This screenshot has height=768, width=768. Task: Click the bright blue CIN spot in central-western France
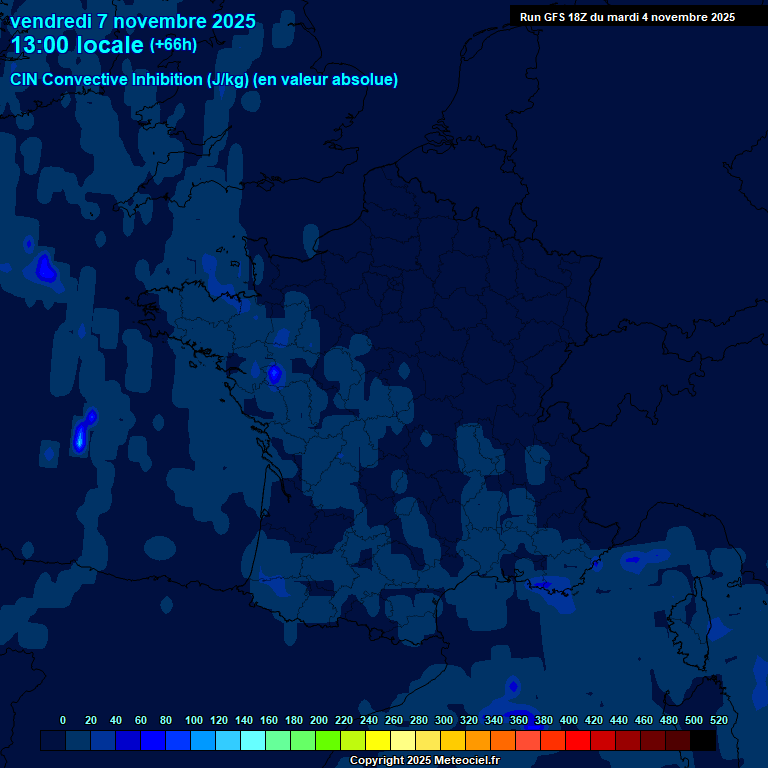pos(274,374)
